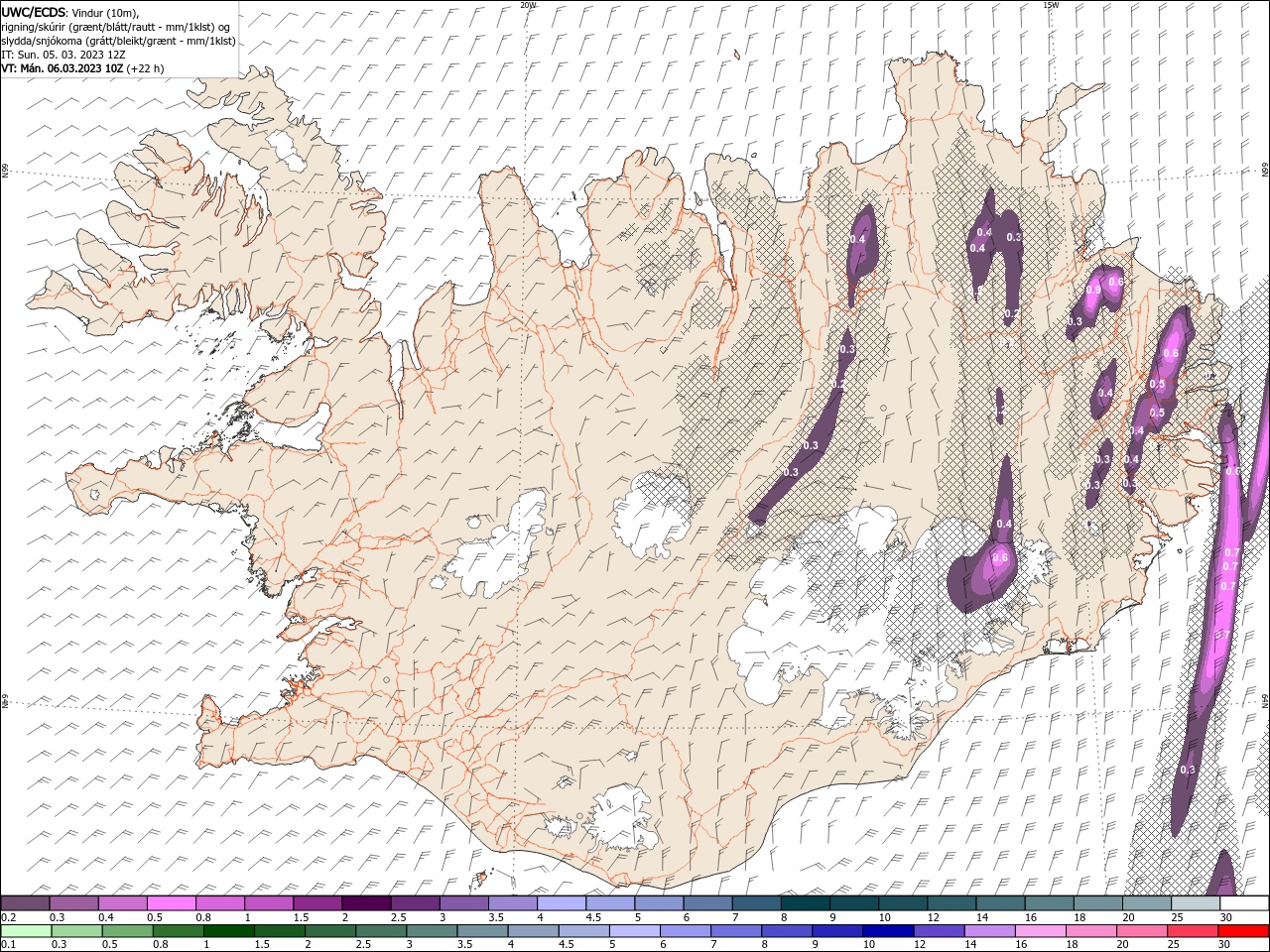Select the darkest purple 2 swatch in upper legend
The image size is (1270, 952).
click(x=366, y=903)
